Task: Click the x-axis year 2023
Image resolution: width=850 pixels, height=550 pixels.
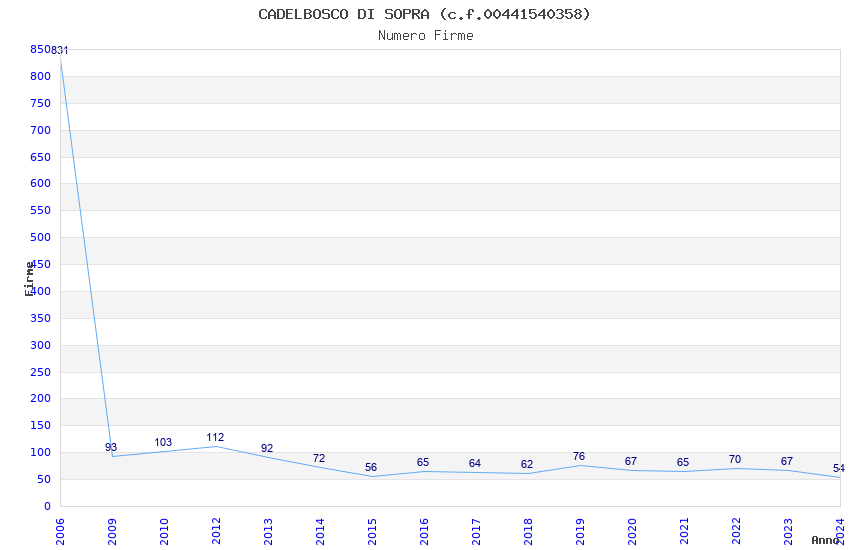Action: pyautogui.click(x=789, y=532)
